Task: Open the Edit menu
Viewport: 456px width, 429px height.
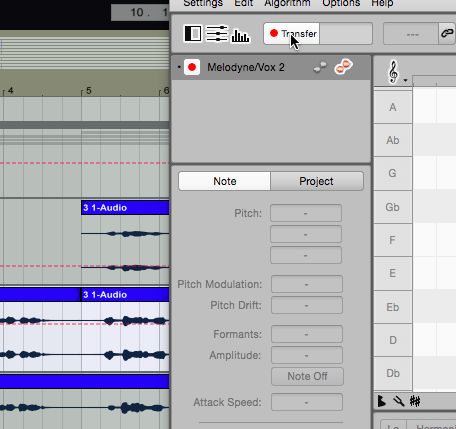Action: point(244,3)
